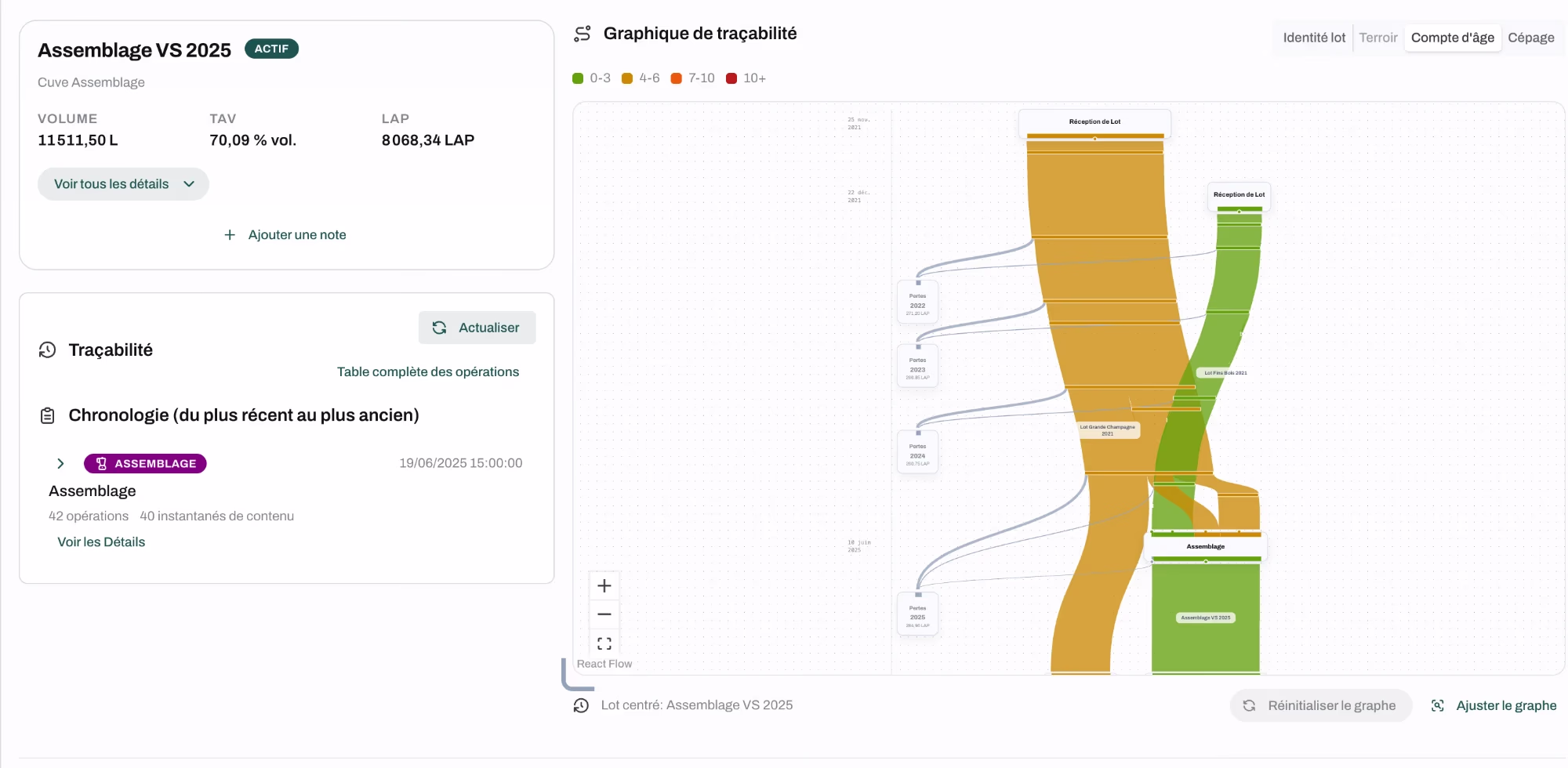
Task: Select the Assemblage node in graph
Action: coord(1206,546)
